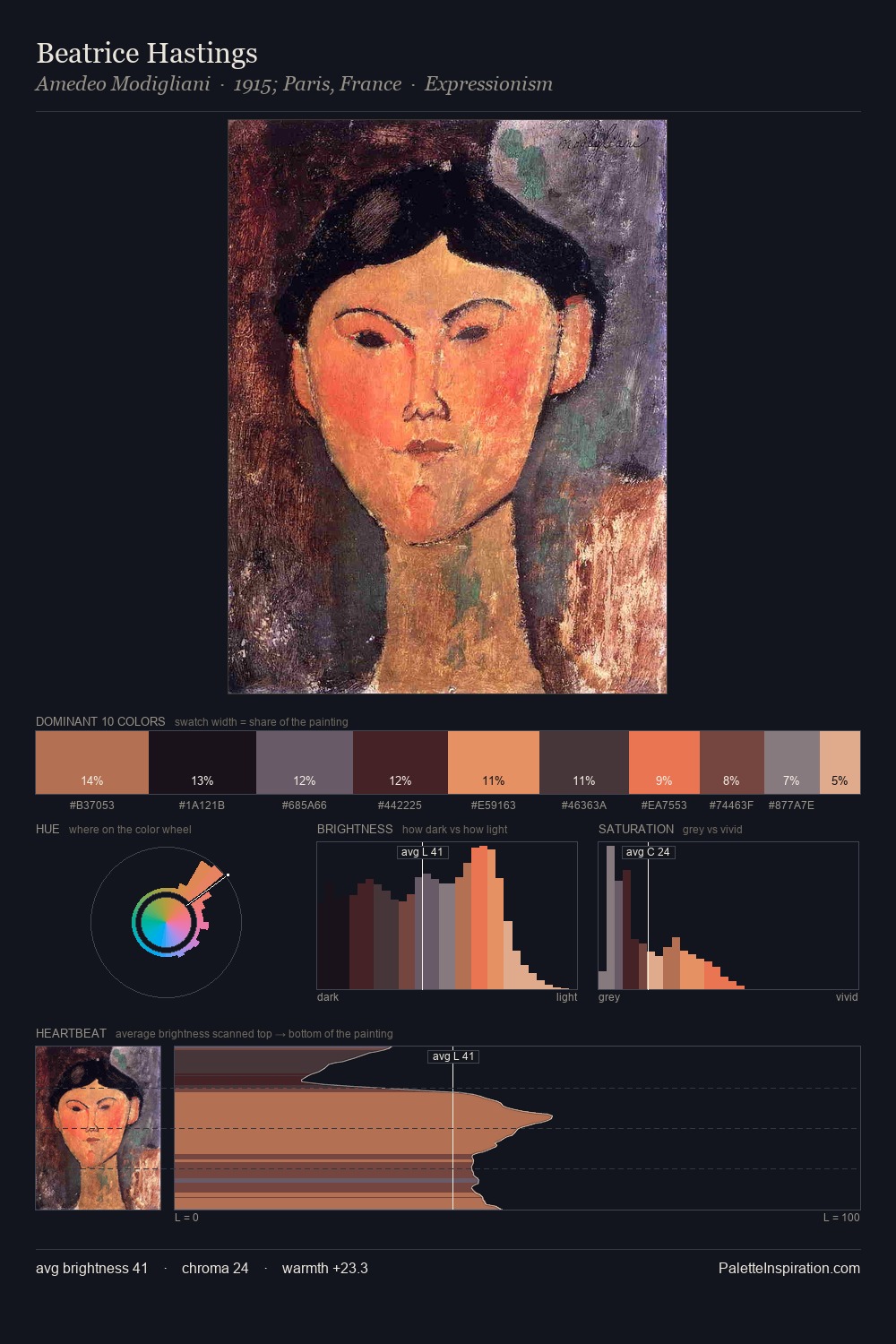The height and width of the screenshot is (1344, 896).
Task: Click the 'avg L 41' label in brightness chart
Action: (x=422, y=852)
